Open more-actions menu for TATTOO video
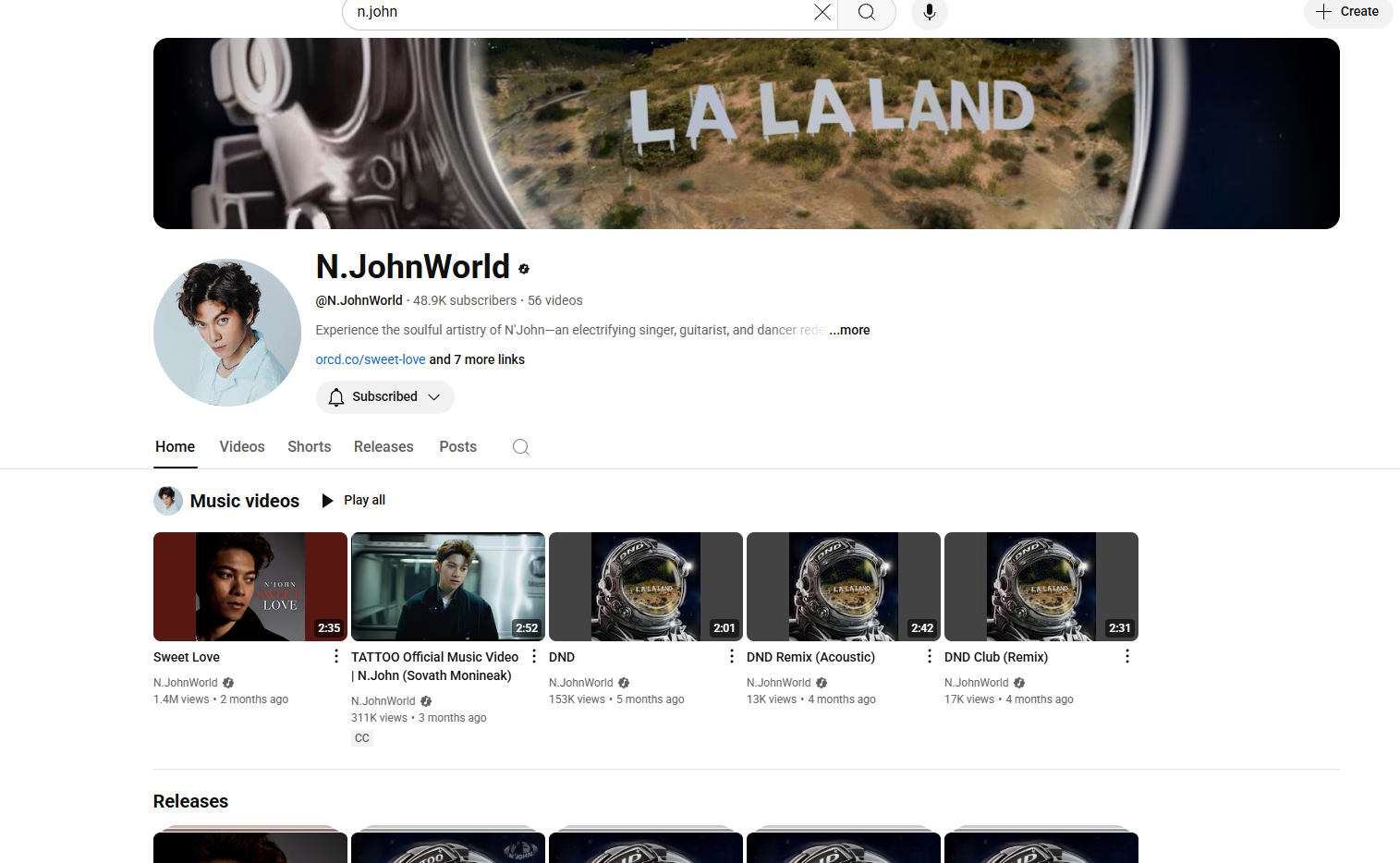This screenshot has width=1400, height=863. point(534,656)
